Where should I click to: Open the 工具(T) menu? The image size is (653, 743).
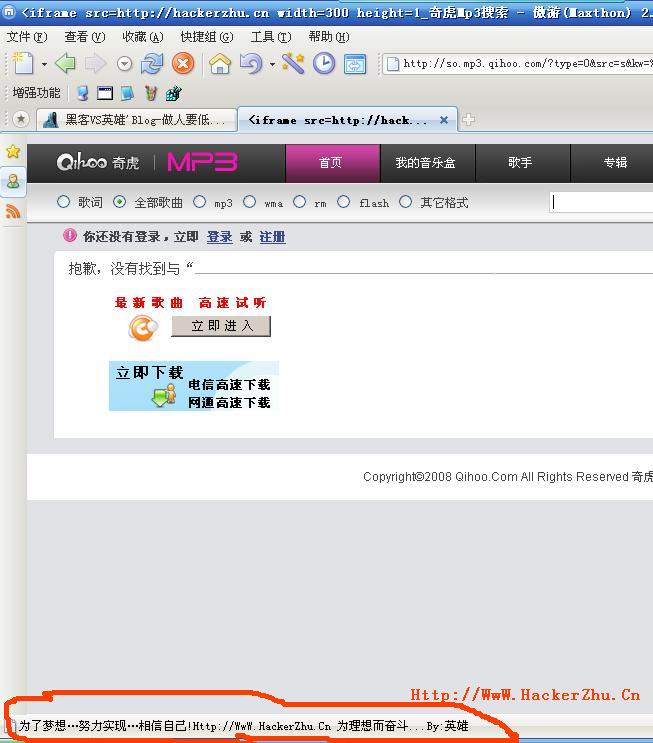point(270,37)
